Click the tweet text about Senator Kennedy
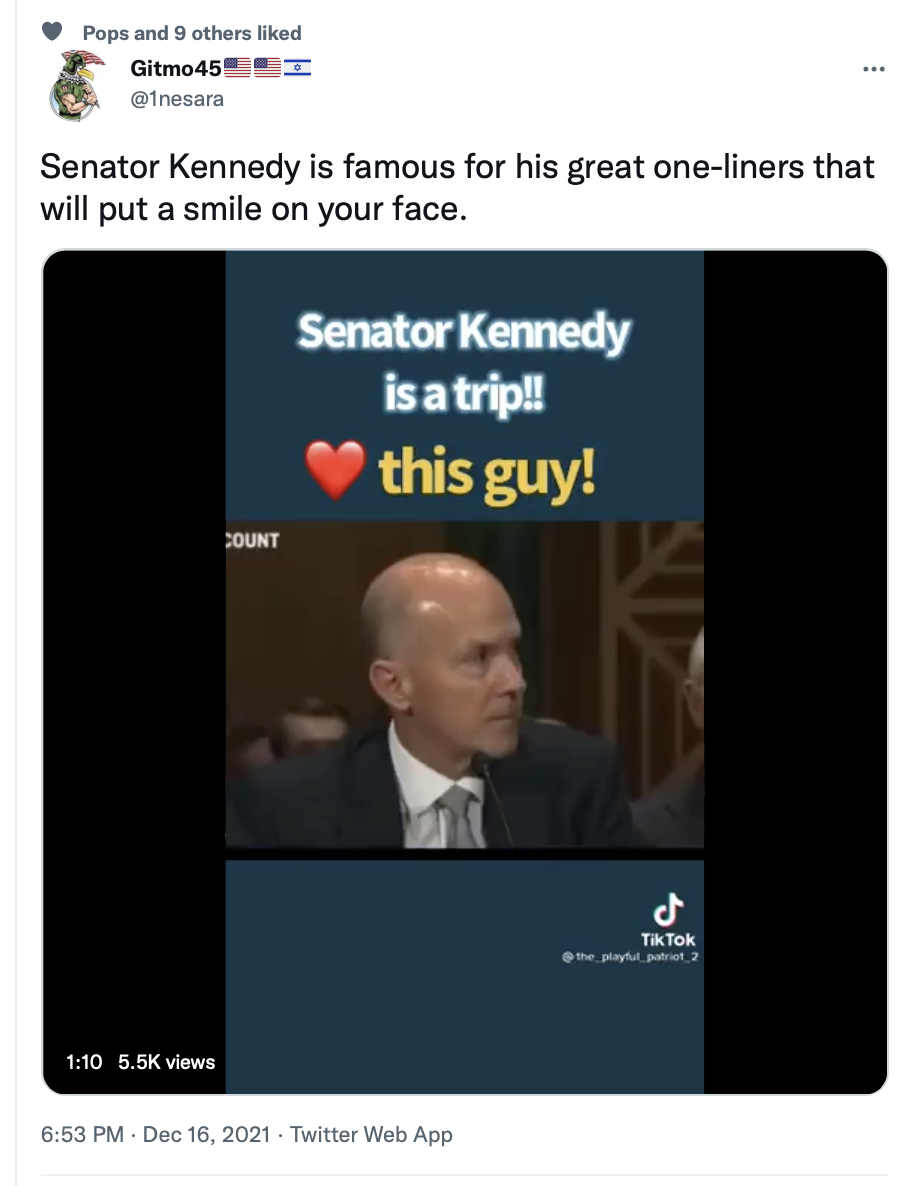Screen dimensions: 912x1186 457,188
